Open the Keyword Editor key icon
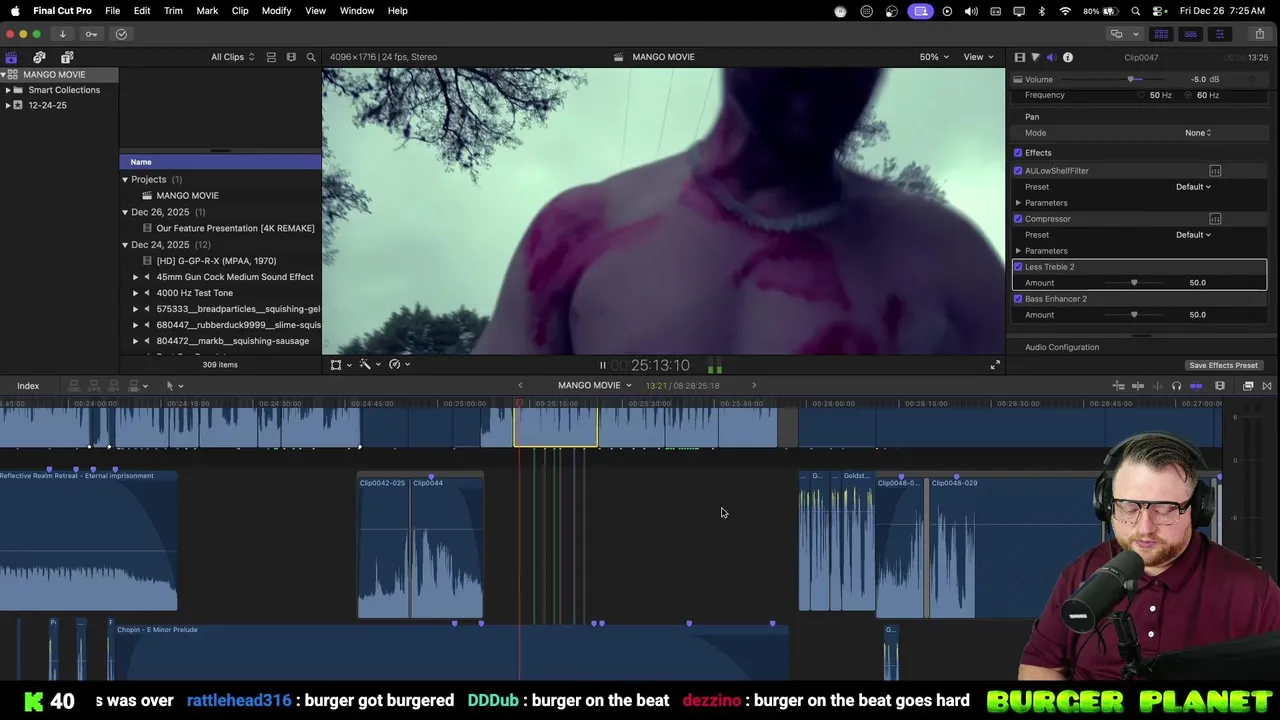The width and height of the screenshot is (1280, 720). click(91, 34)
